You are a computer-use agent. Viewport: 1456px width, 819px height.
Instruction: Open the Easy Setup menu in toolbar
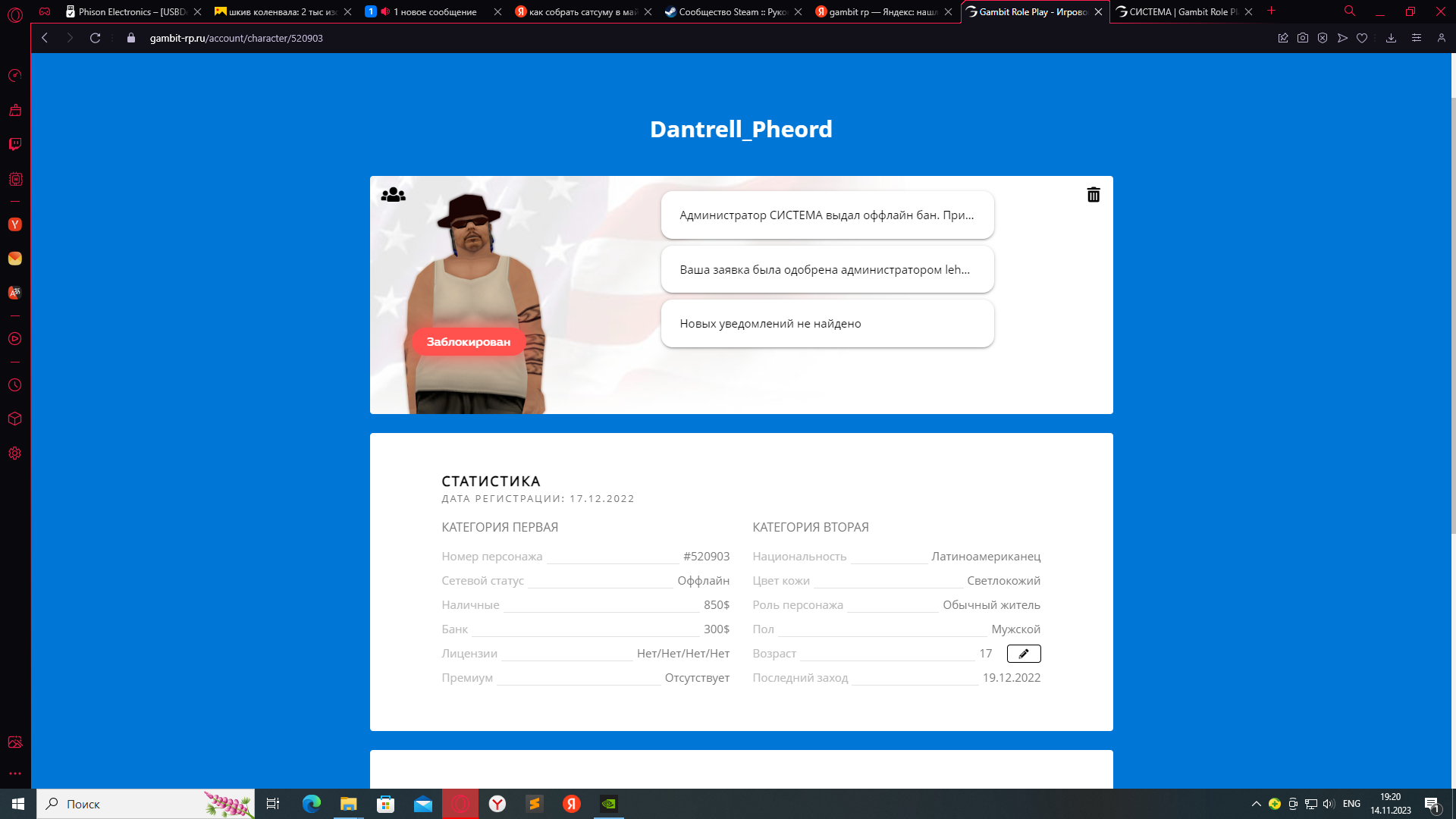pyautogui.click(x=1416, y=38)
